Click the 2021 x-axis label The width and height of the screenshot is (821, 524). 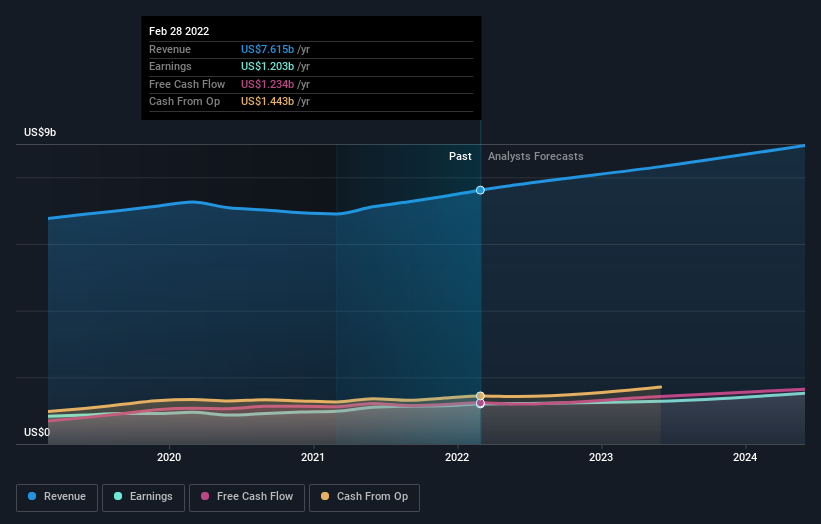click(x=313, y=457)
